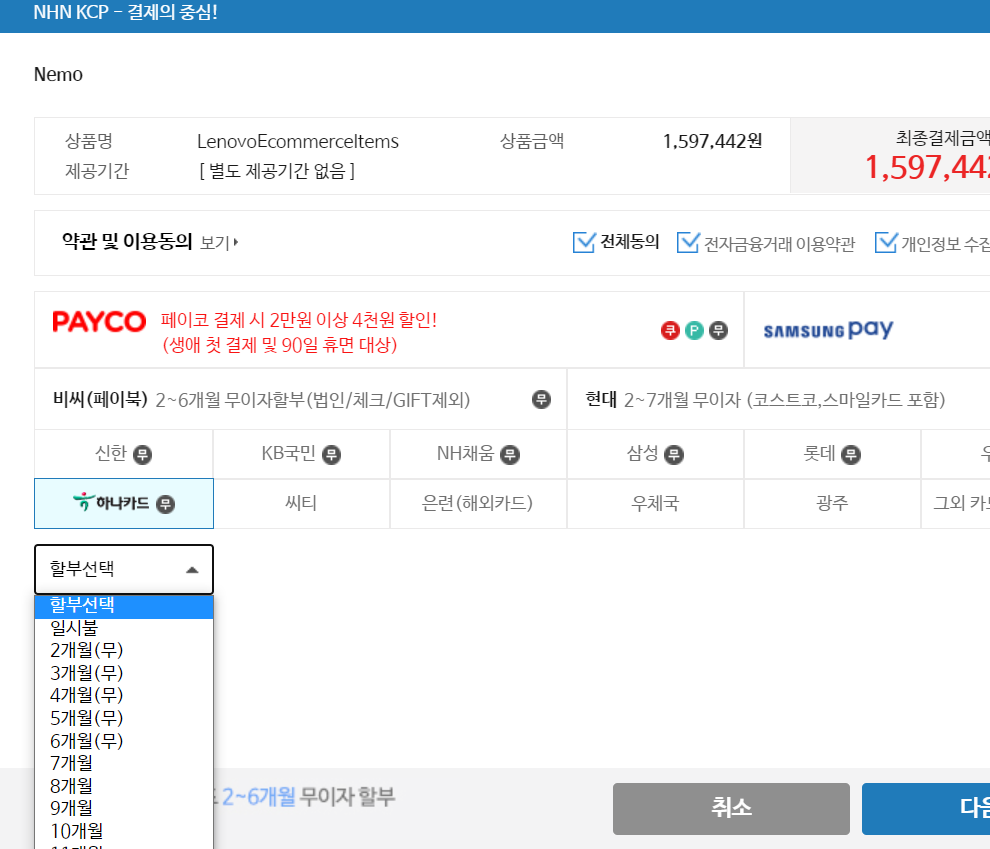The height and width of the screenshot is (849, 990).
Task: Select 일시불 lump-sum option
Action: click(x=124, y=628)
